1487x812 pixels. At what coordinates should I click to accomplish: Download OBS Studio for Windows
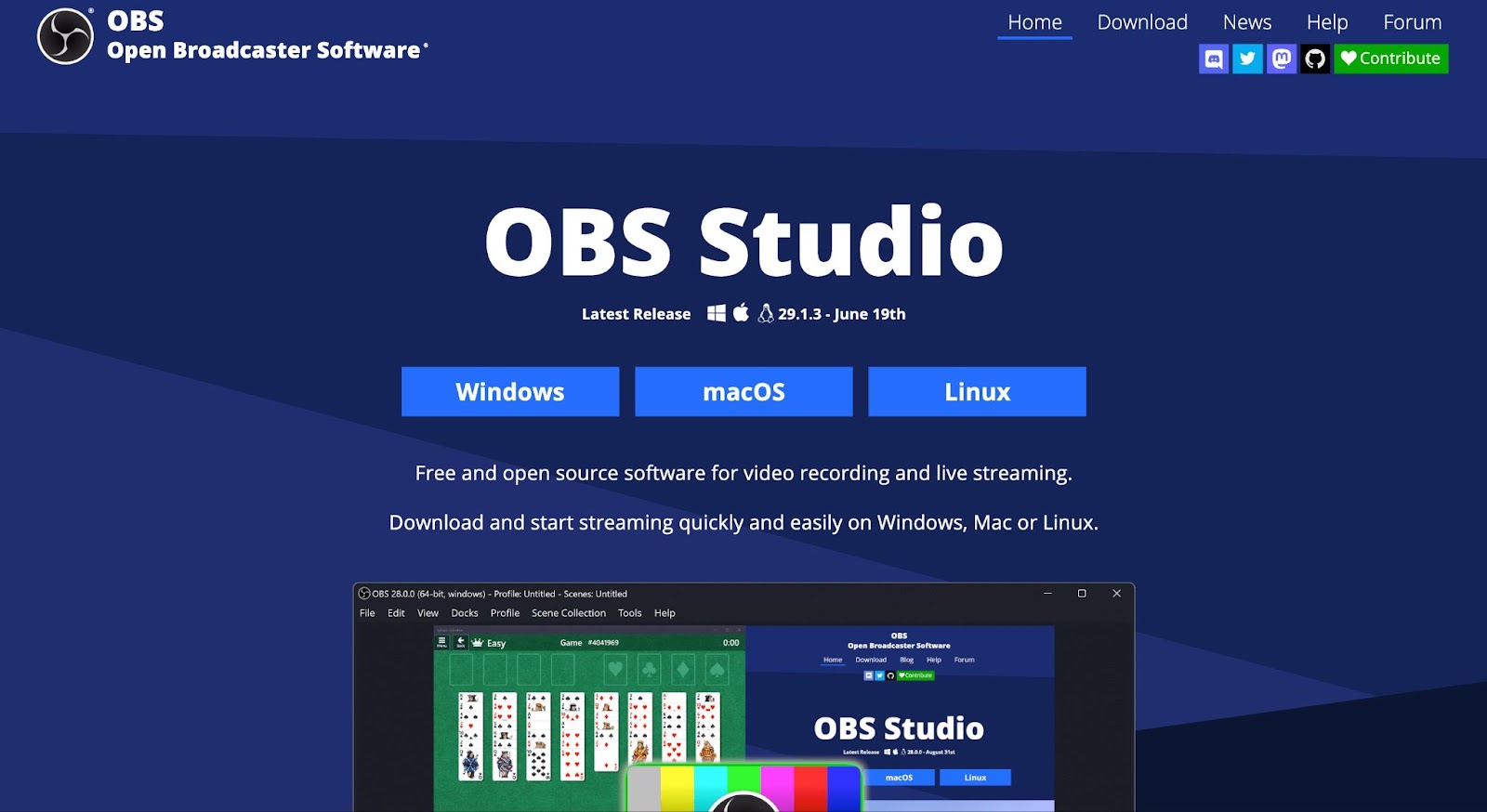pos(510,391)
